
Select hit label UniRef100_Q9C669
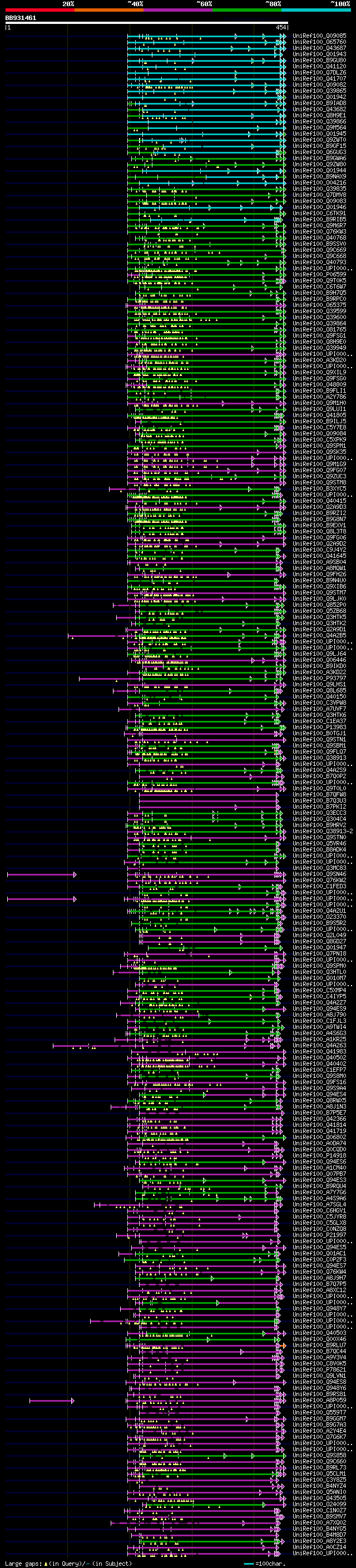(319, 250)
